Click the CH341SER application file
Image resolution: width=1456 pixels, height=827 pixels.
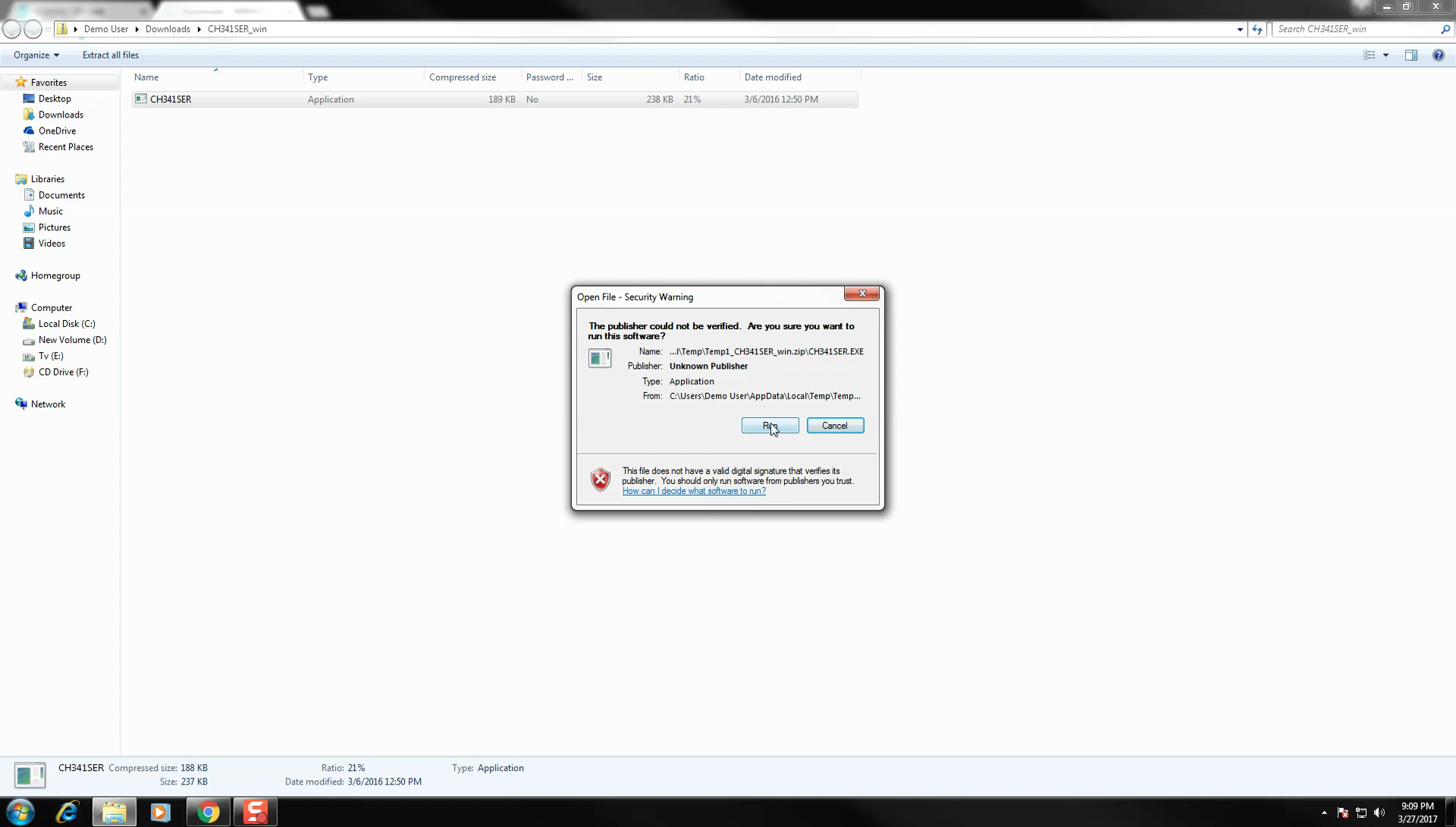171,99
